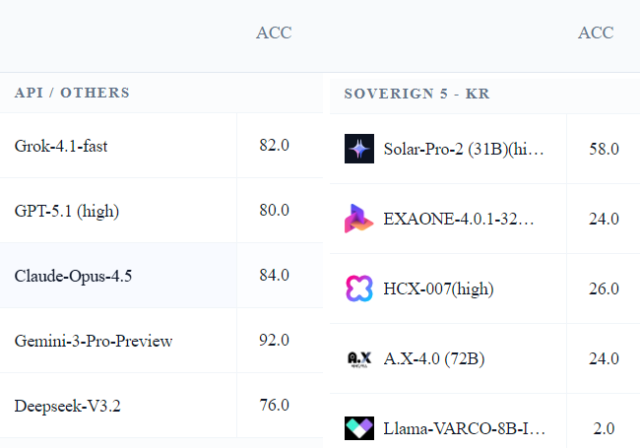The image size is (640, 448).
Task: Select the API / OTHERS section header
Action: coord(72,93)
